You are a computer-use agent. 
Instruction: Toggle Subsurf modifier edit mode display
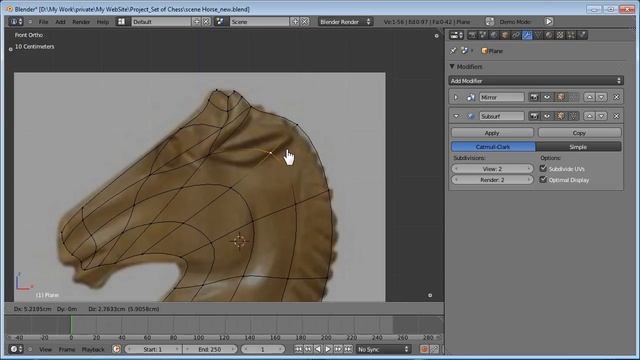point(560,116)
